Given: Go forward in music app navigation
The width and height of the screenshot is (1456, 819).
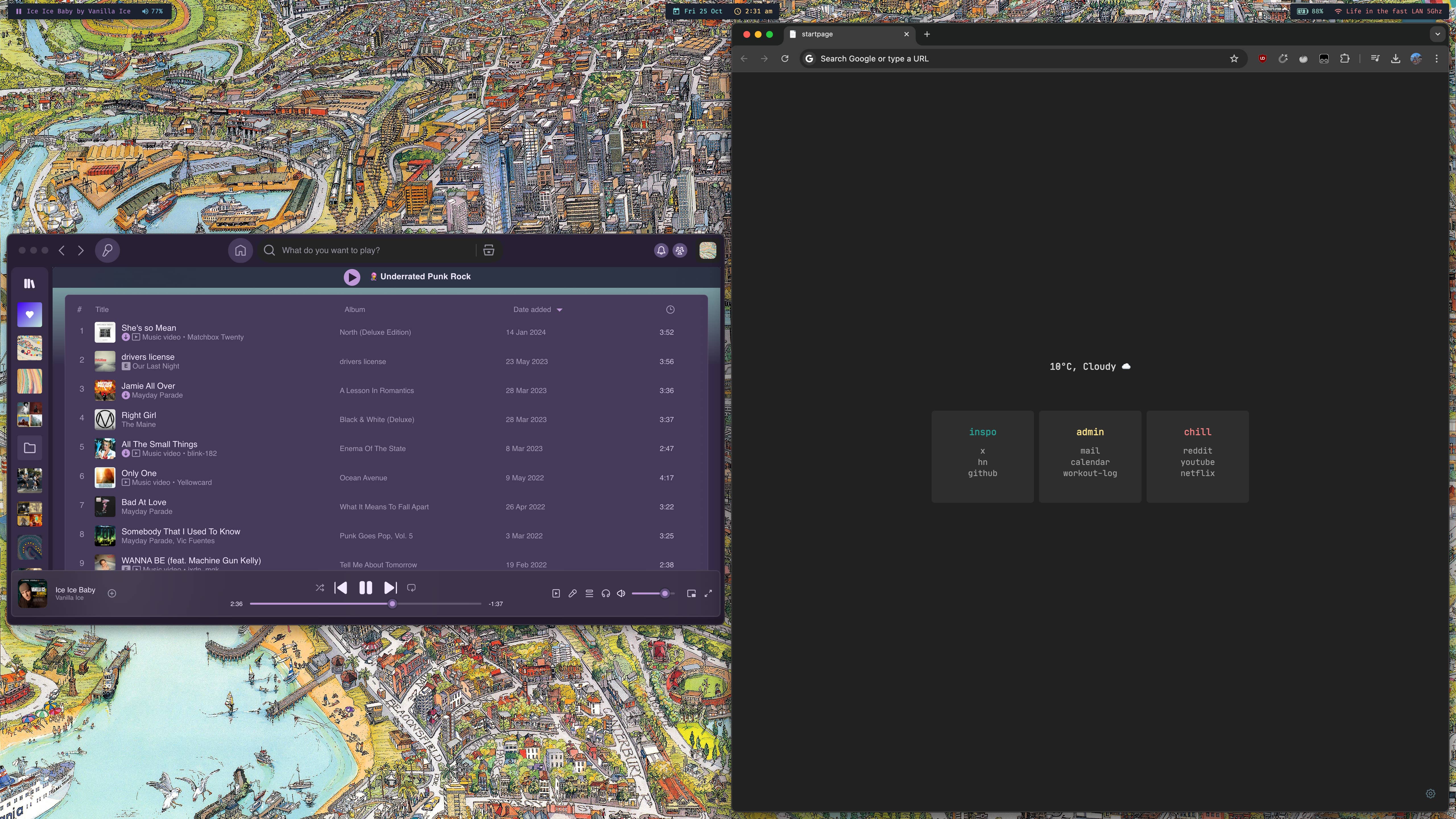Looking at the screenshot, I should pyautogui.click(x=81, y=250).
